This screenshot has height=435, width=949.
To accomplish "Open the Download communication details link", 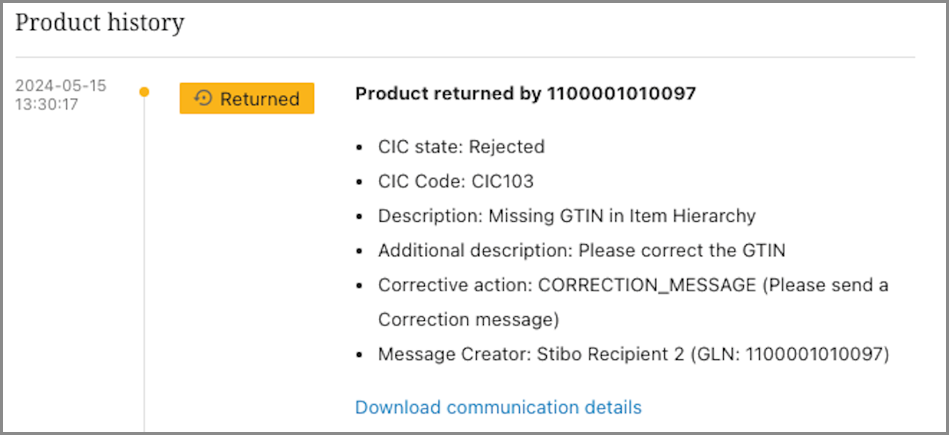I will (x=498, y=407).
